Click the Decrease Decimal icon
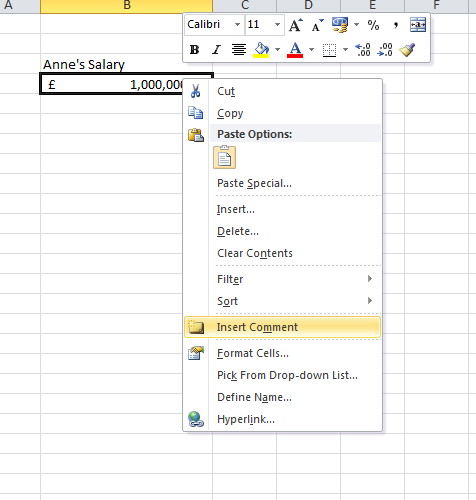This screenshot has height=500, width=476. pos(385,50)
